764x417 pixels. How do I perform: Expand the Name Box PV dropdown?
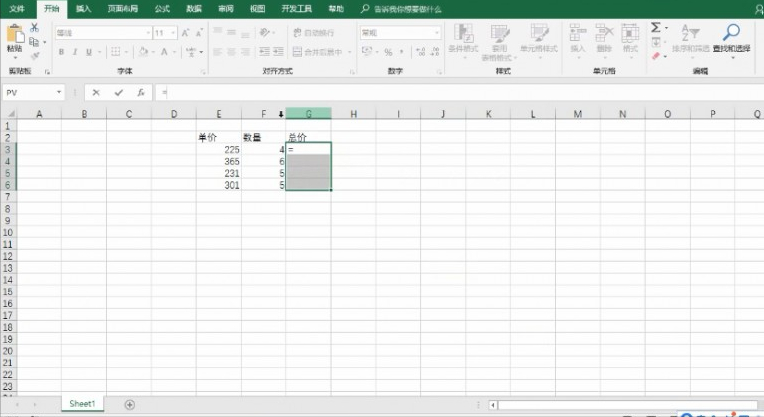coord(59,93)
